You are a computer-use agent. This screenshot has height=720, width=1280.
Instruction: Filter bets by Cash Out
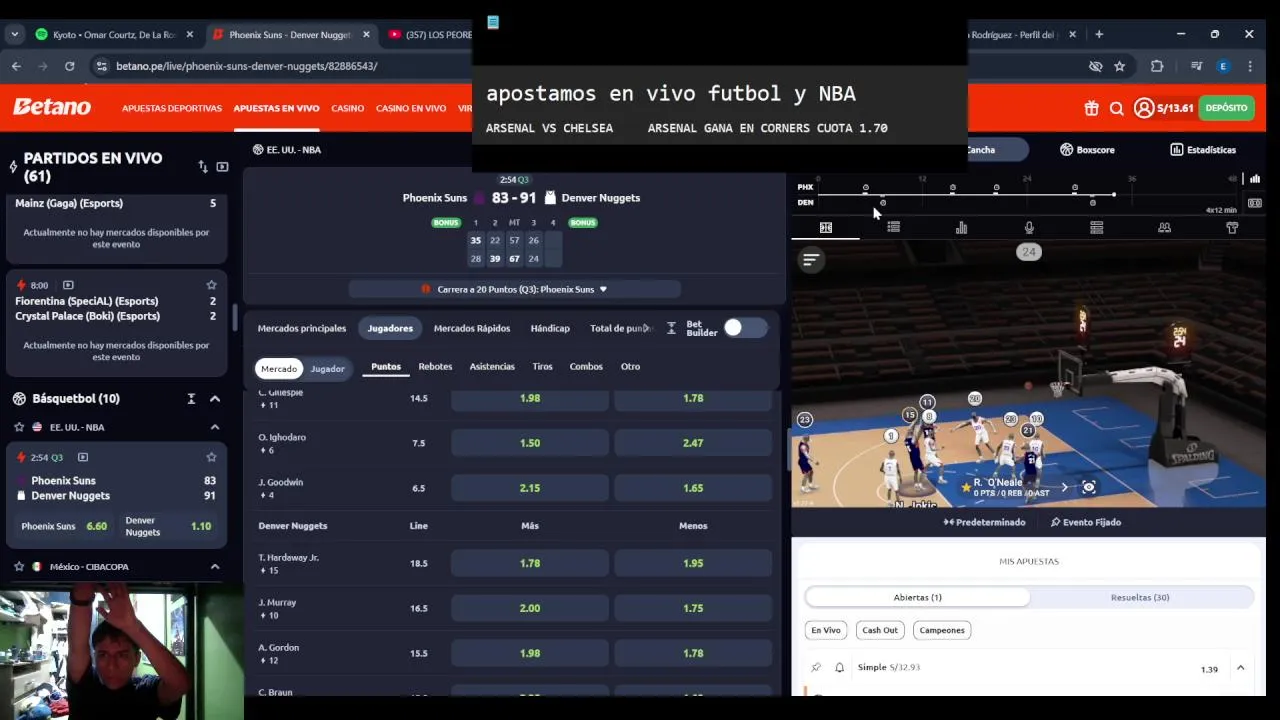point(880,630)
